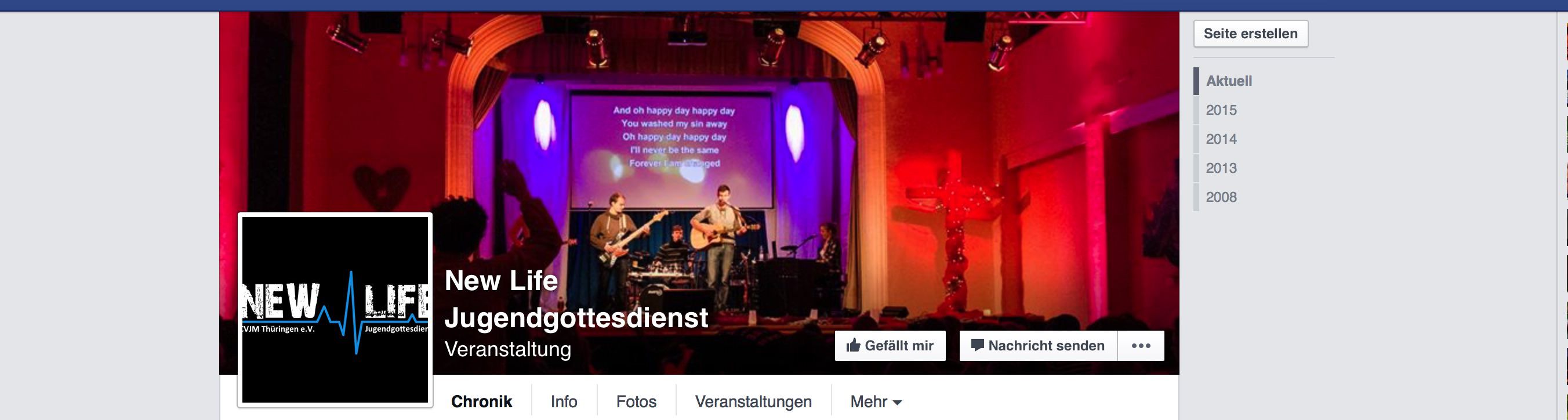Click the speech bubble icon on Nachricht senden
The image size is (1568, 420).
[977, 345]
